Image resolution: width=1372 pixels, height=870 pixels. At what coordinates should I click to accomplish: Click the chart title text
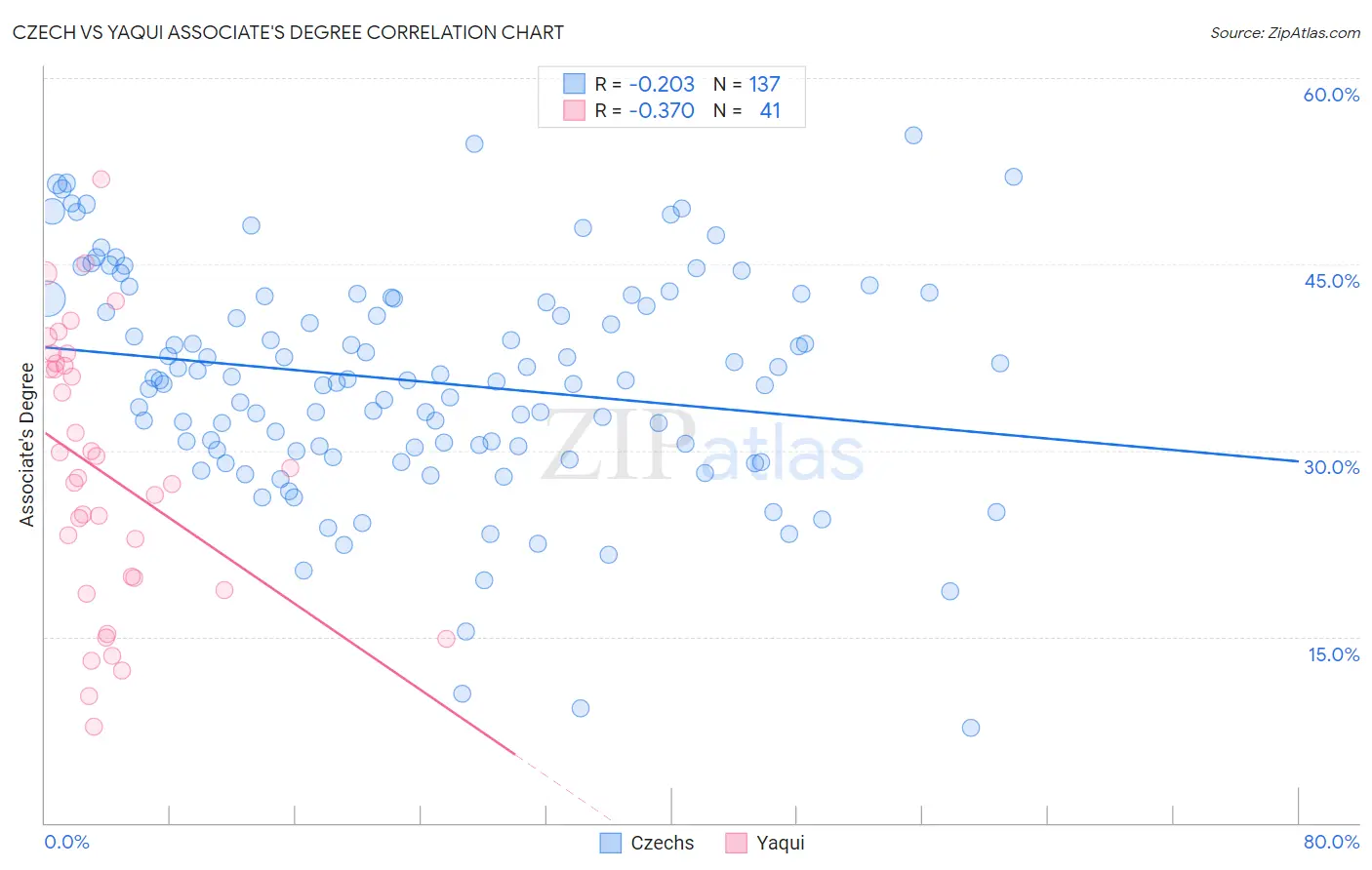288,32
